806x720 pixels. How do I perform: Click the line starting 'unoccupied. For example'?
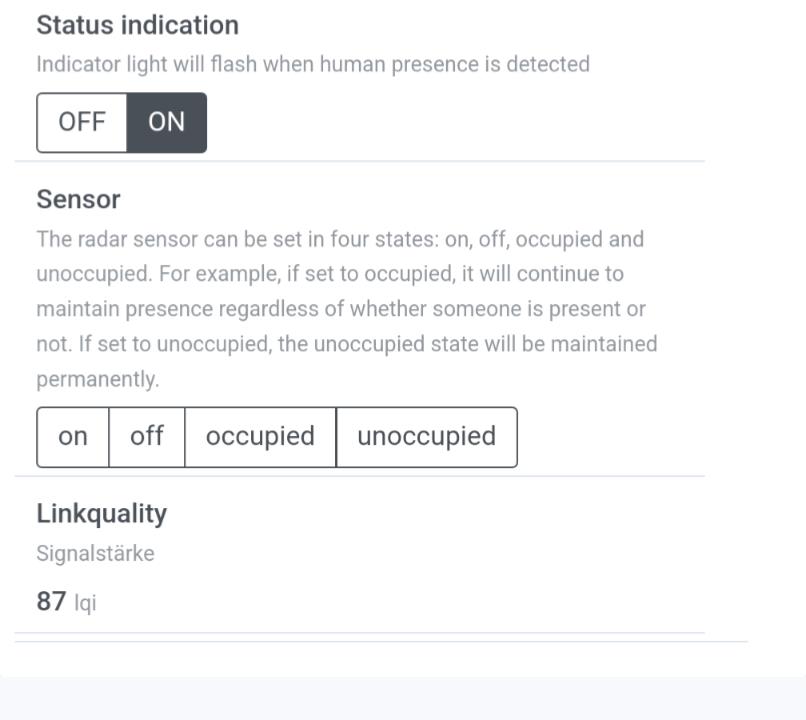[330, 274]
